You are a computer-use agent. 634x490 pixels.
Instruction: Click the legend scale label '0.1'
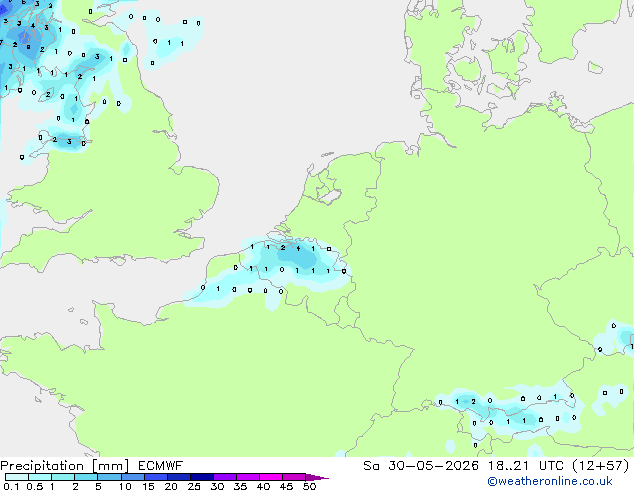point(11,486)
